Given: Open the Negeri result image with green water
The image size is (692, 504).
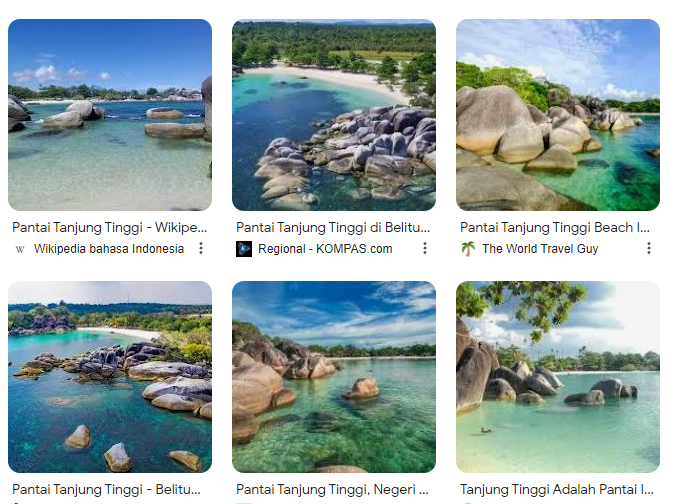Looking at the screenshot, I should coord(334,377).
